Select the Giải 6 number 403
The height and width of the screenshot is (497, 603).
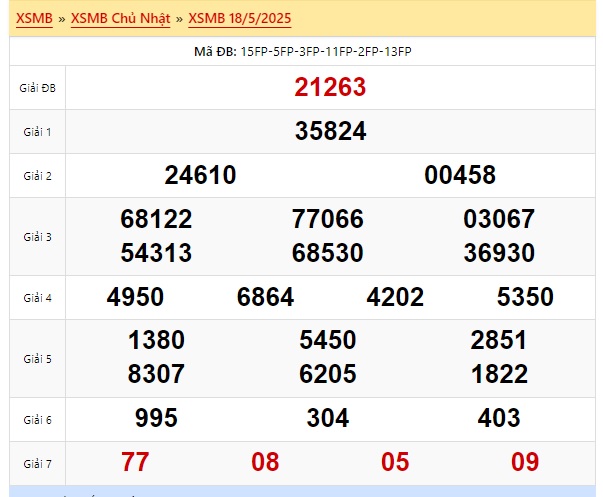pyautogui.click(x=499, y=418)
